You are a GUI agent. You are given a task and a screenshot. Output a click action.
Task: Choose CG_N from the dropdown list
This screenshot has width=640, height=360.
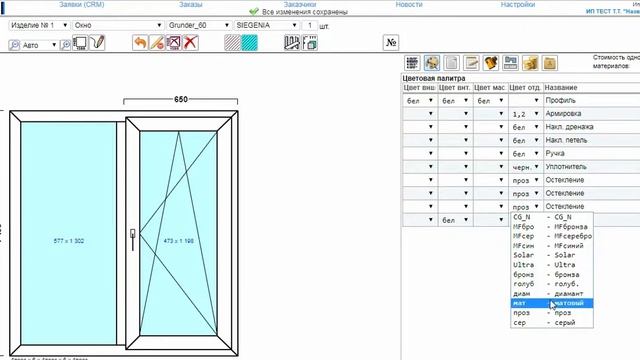[552, 217]
